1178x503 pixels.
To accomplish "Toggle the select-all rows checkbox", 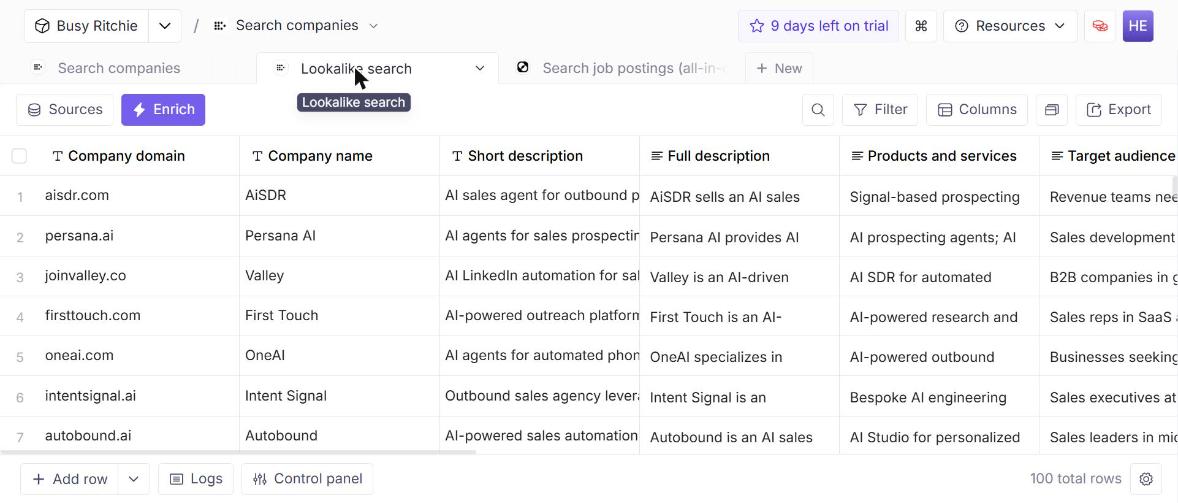I will coord(19,156).
